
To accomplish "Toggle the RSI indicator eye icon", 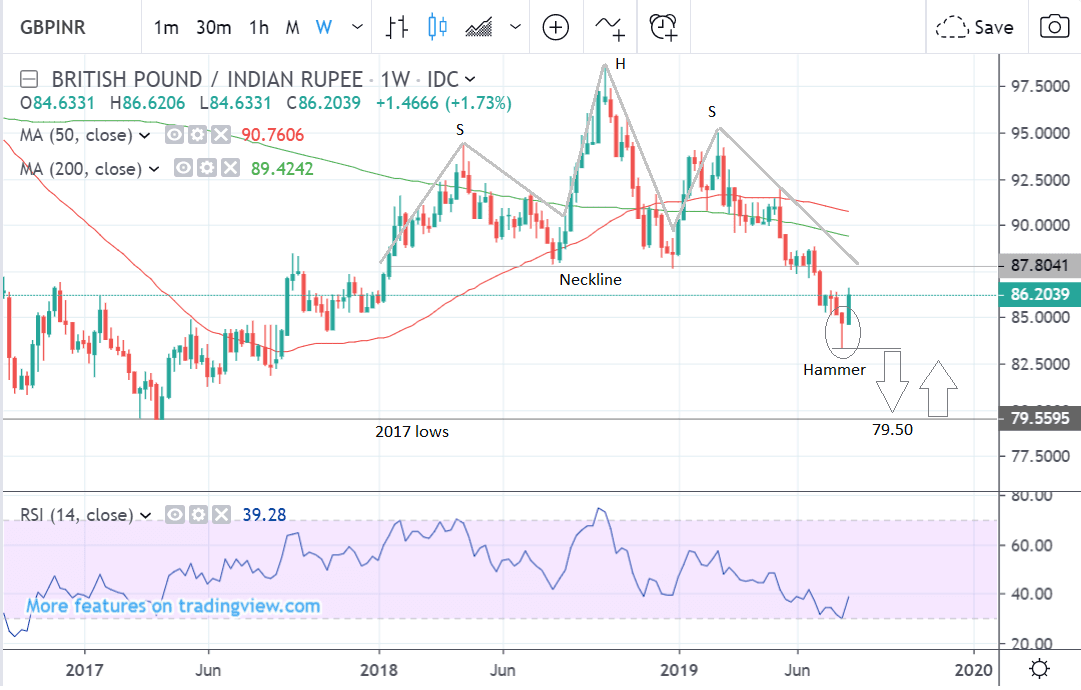I will [x=175, y=515].
